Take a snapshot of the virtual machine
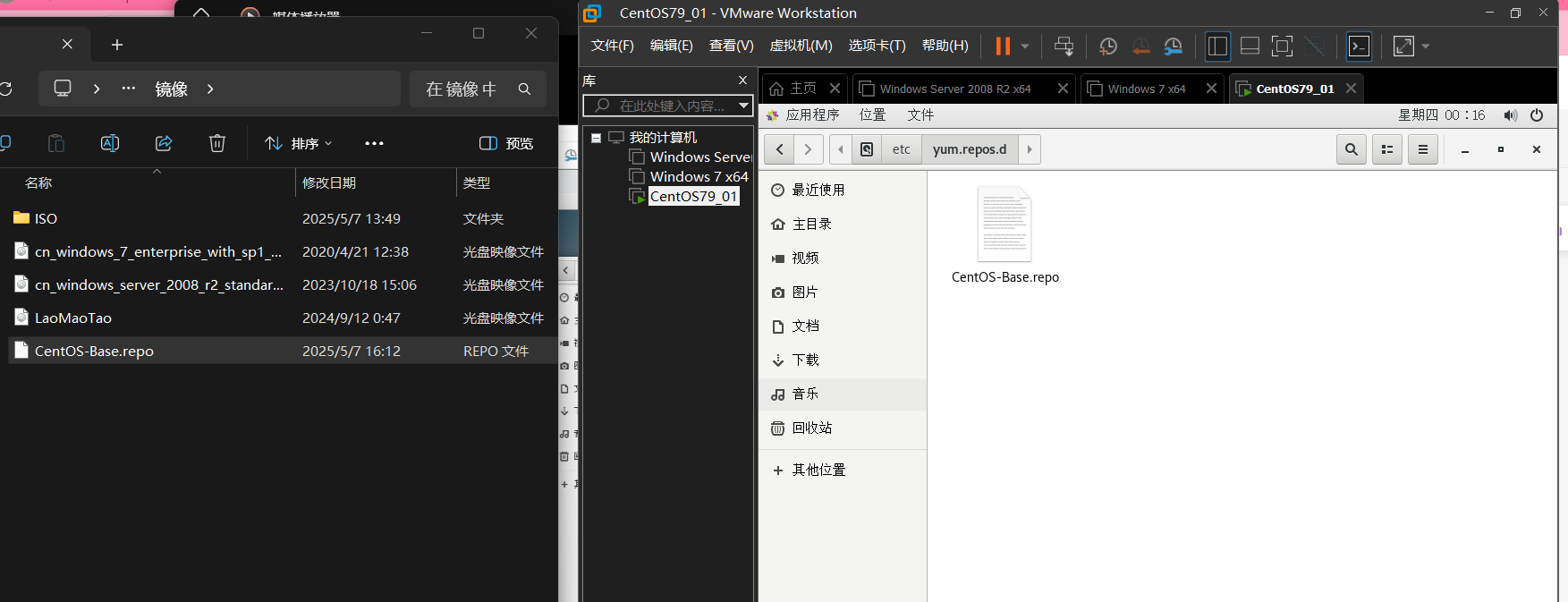This screenshot has height=602, width=1568. click(x=1108, y=46)
